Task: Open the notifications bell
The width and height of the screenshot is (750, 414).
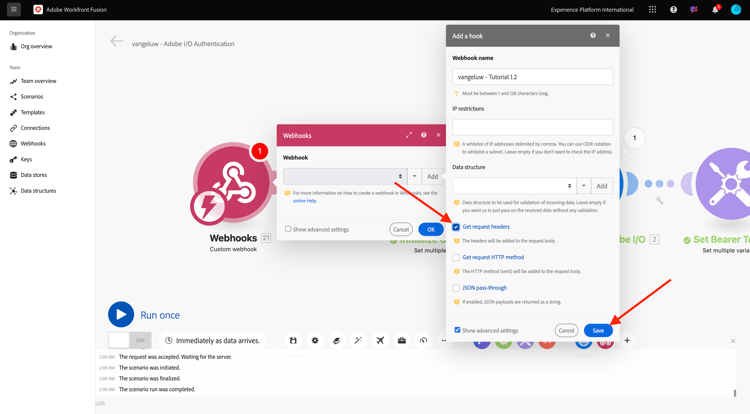Action: pyautogui.click(x=715, y=10)
